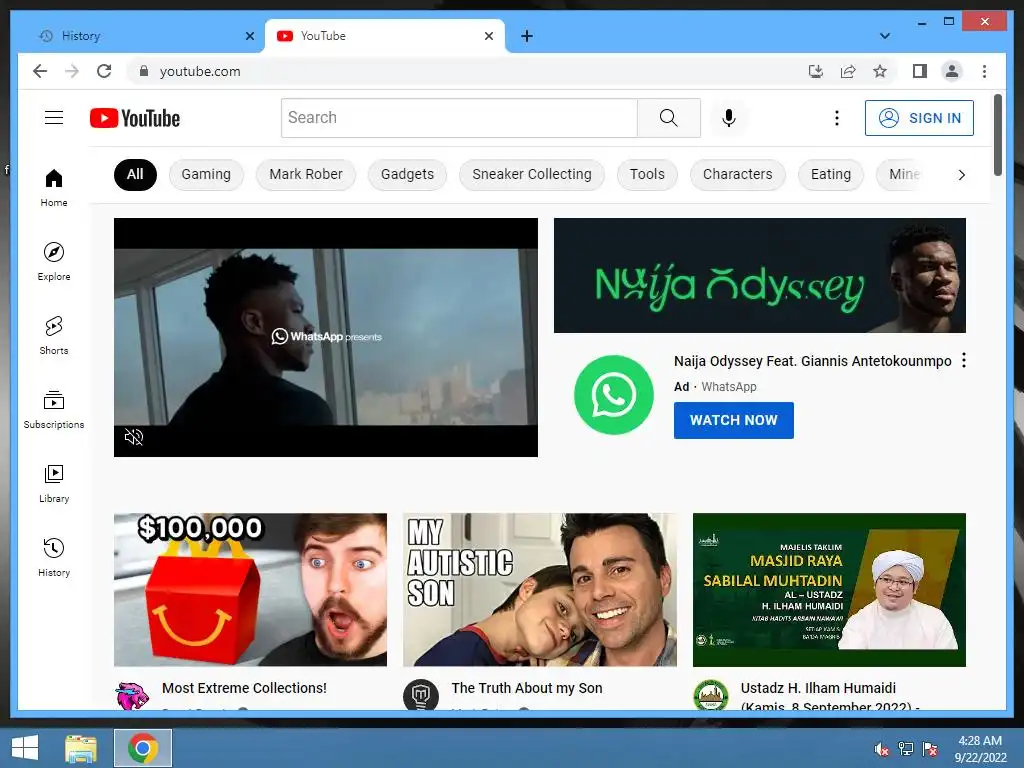Screen dimensions: 1024x768
Task: Play the WhatsApp presents ad video
Action: tap(326, 337)
